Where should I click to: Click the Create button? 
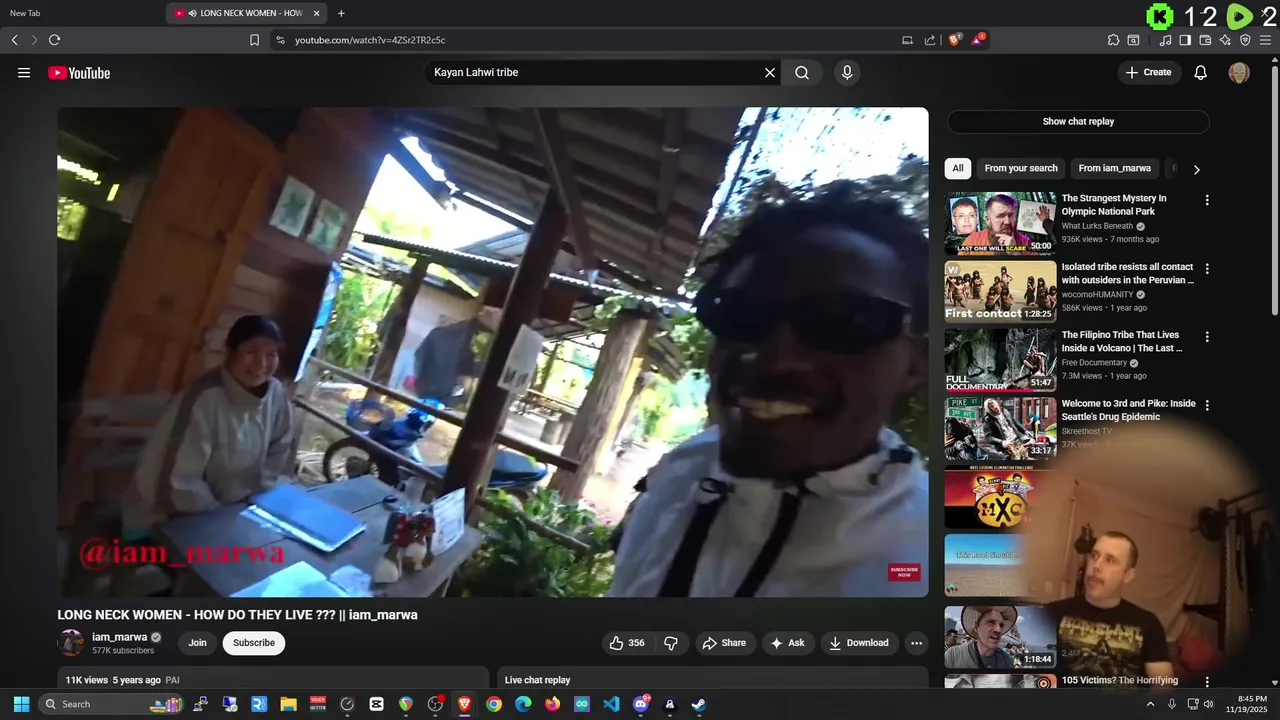(1149, 72)
